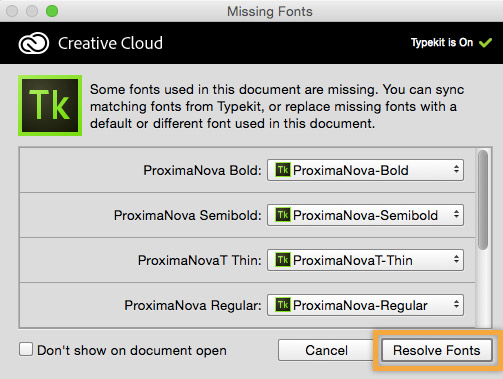Click Tk icon beside ProximaNovaT-Thin
Viewport: 503px width, 379px height.
[283, 260]
